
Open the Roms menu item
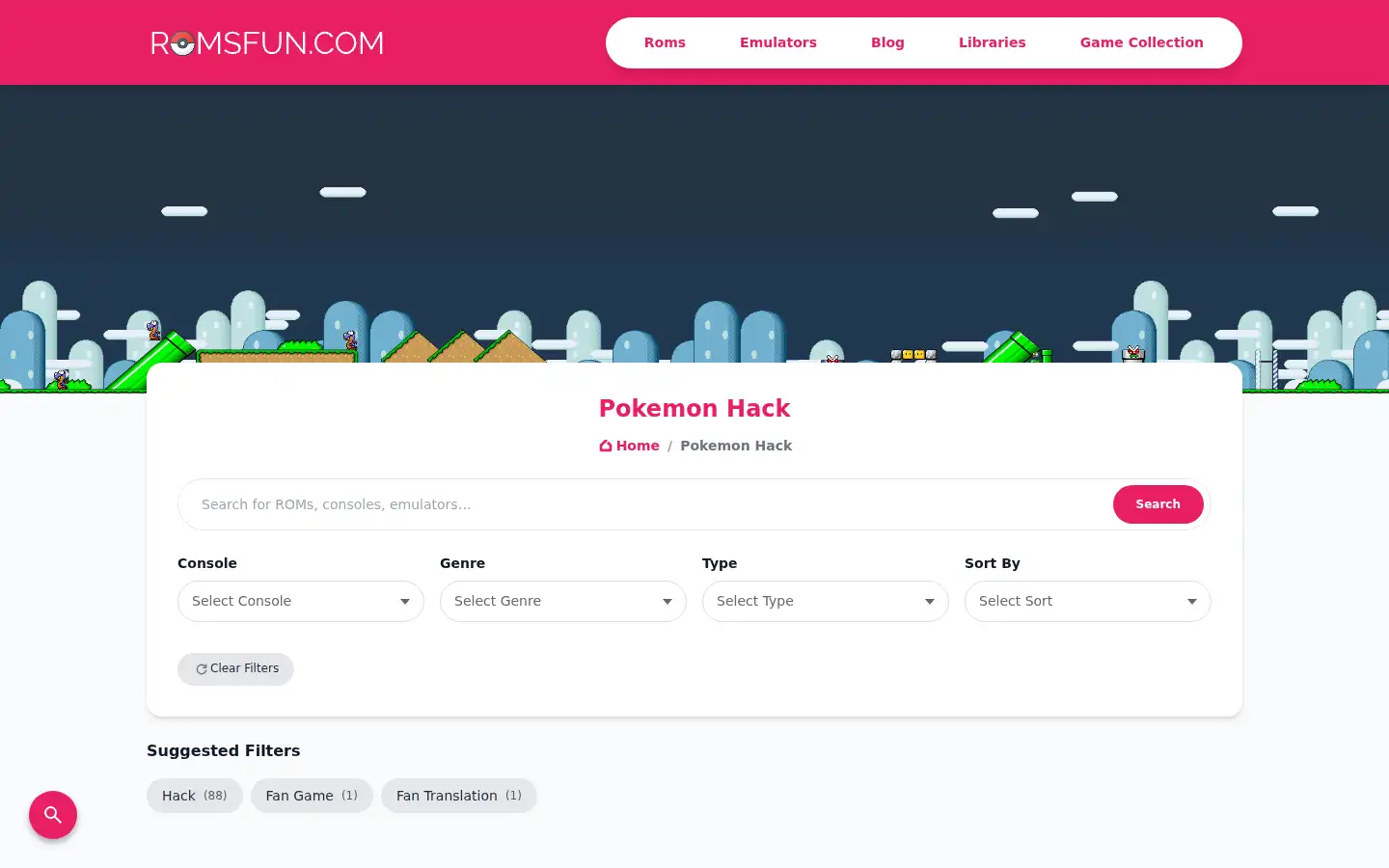pyautogui.click(x=665, y=42)
